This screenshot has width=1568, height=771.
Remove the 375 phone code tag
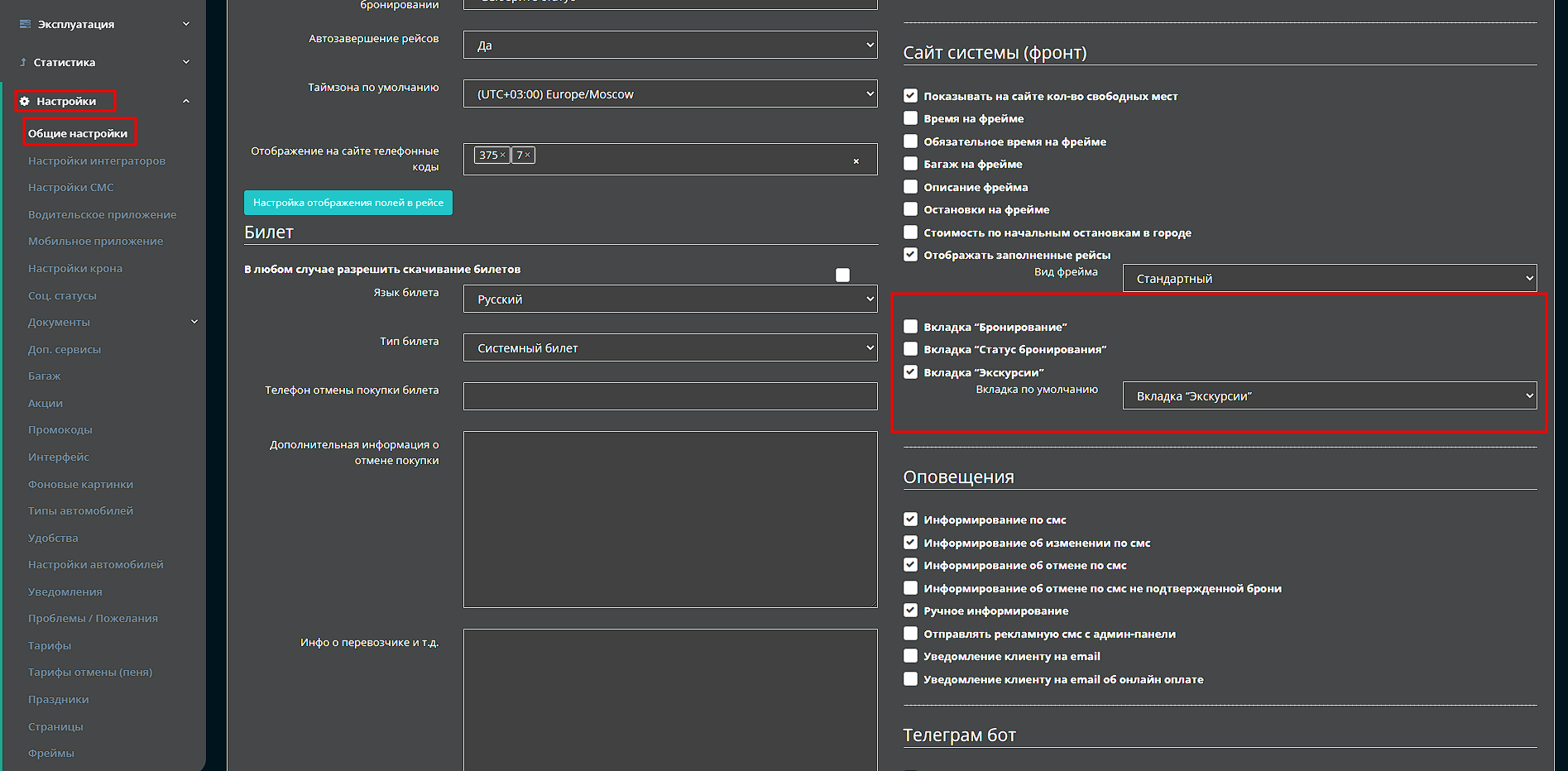(502, 155)
